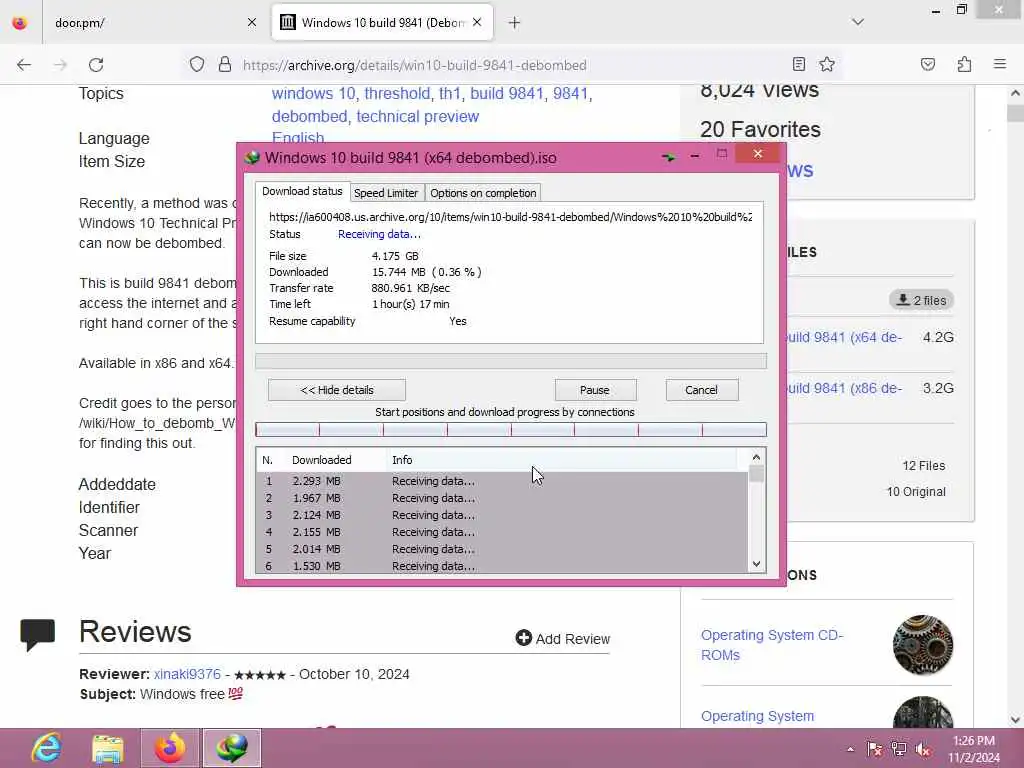Select connection 4 row with 2.155 MB
Image resolution: width=1024 pixels, height=768 pixels.
point(502,532)
